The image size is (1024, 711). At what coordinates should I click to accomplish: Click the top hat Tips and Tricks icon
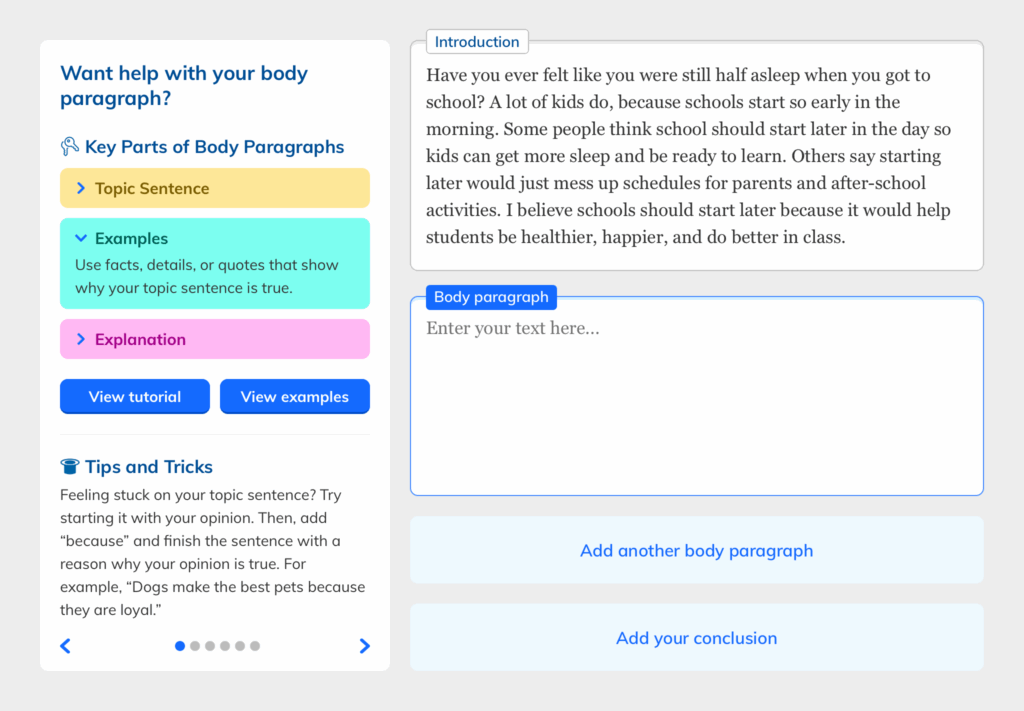click(x=70, y=467)
